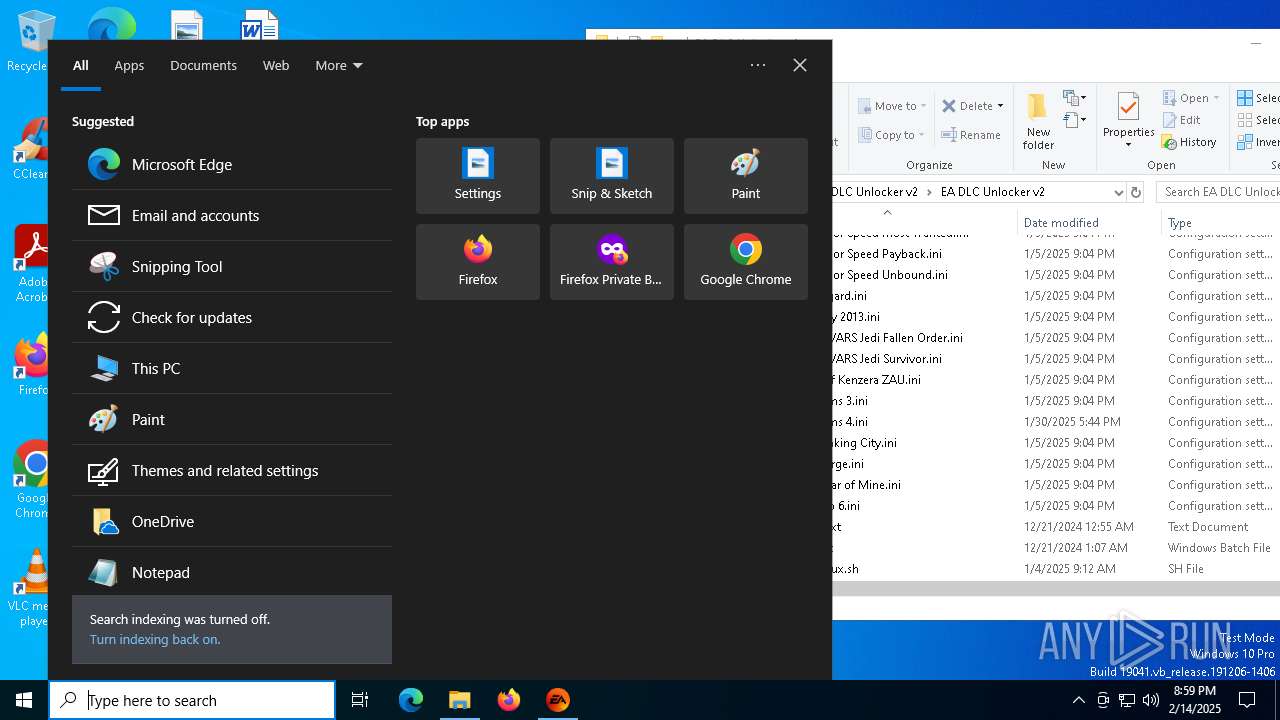Viewport: 1280px width, 720px height.
Task: Launch Snipping Tool from suggestions
Action: [231, 266]
